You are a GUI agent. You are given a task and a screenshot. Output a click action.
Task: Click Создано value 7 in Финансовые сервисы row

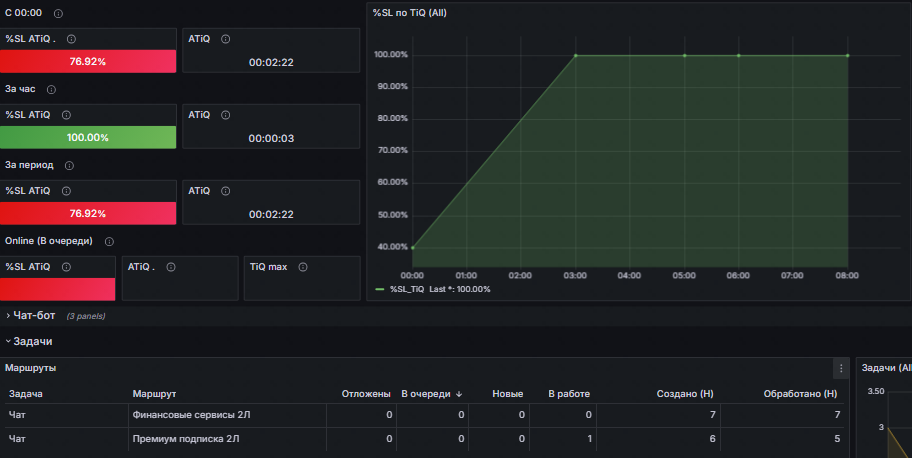[712, 415]
